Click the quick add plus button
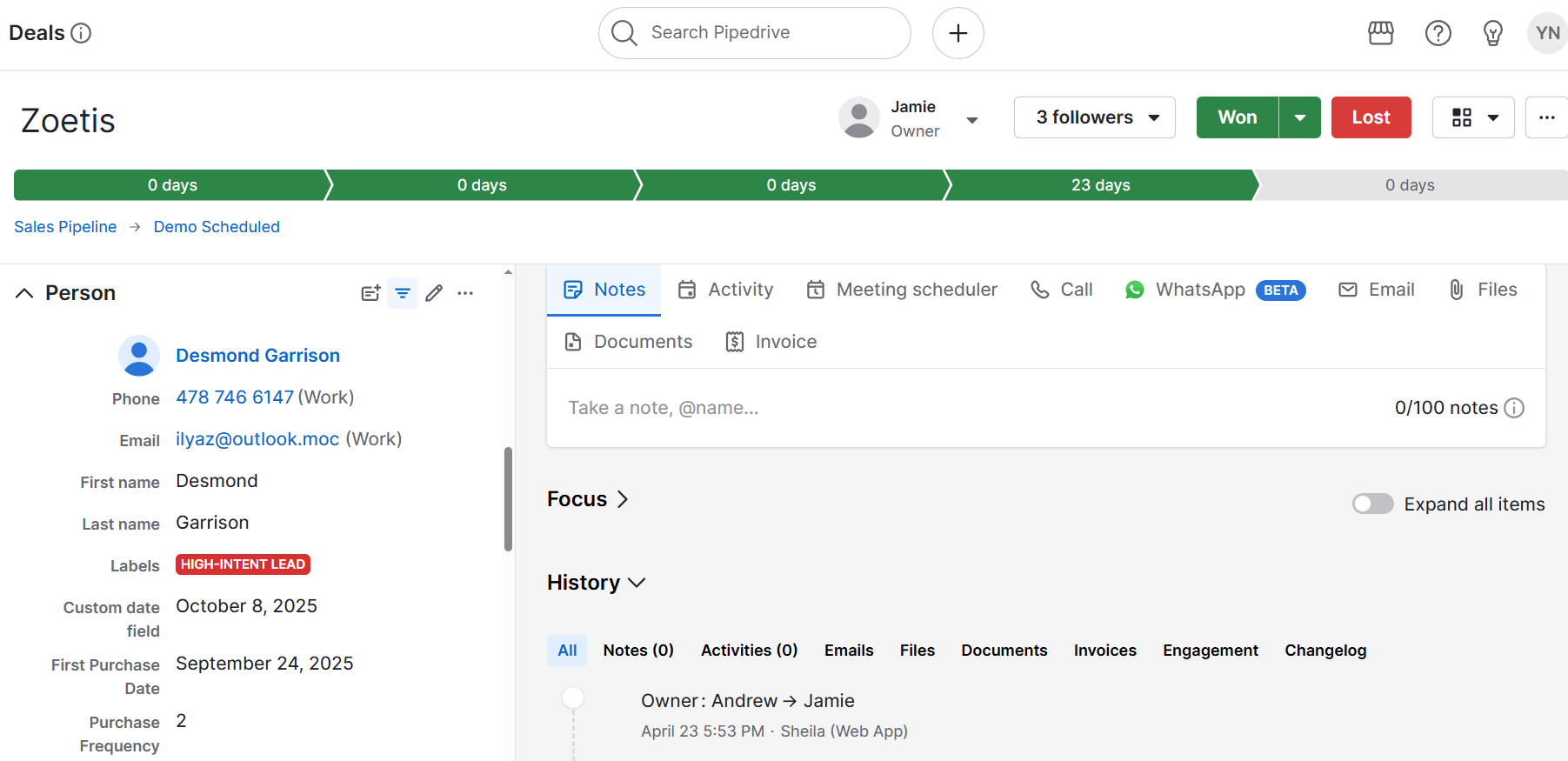The width and height of the screenshot is (1568, 761). tap(957, 33)
